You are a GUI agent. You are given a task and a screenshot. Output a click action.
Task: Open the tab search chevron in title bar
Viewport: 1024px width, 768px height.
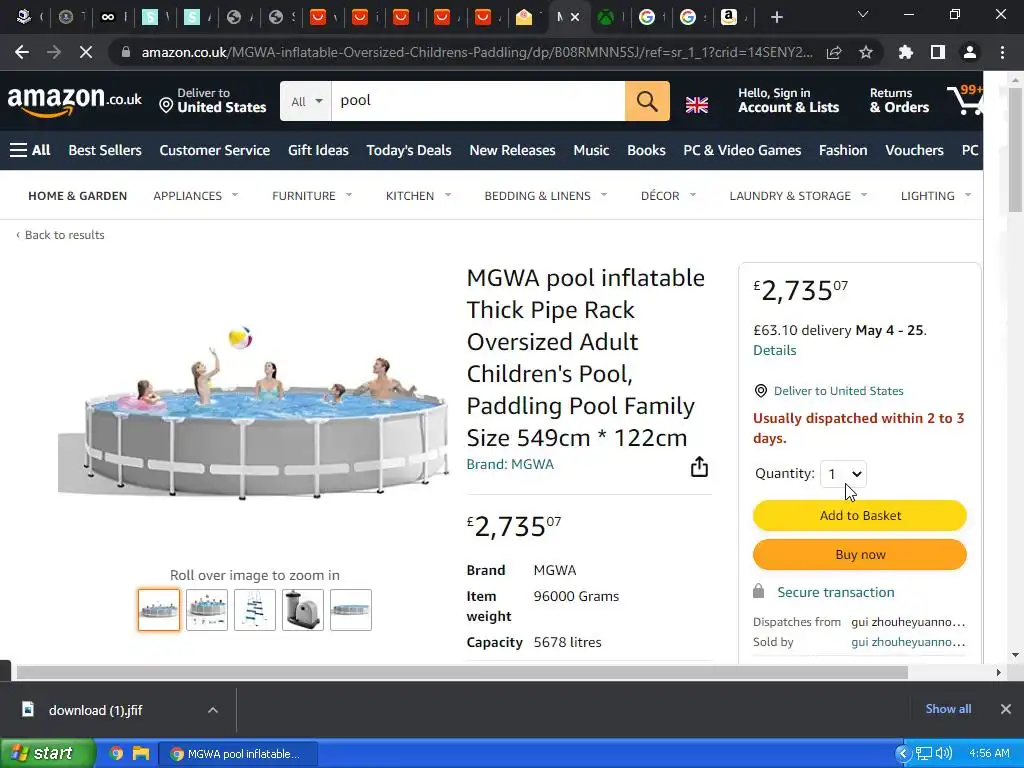point(863,14)
